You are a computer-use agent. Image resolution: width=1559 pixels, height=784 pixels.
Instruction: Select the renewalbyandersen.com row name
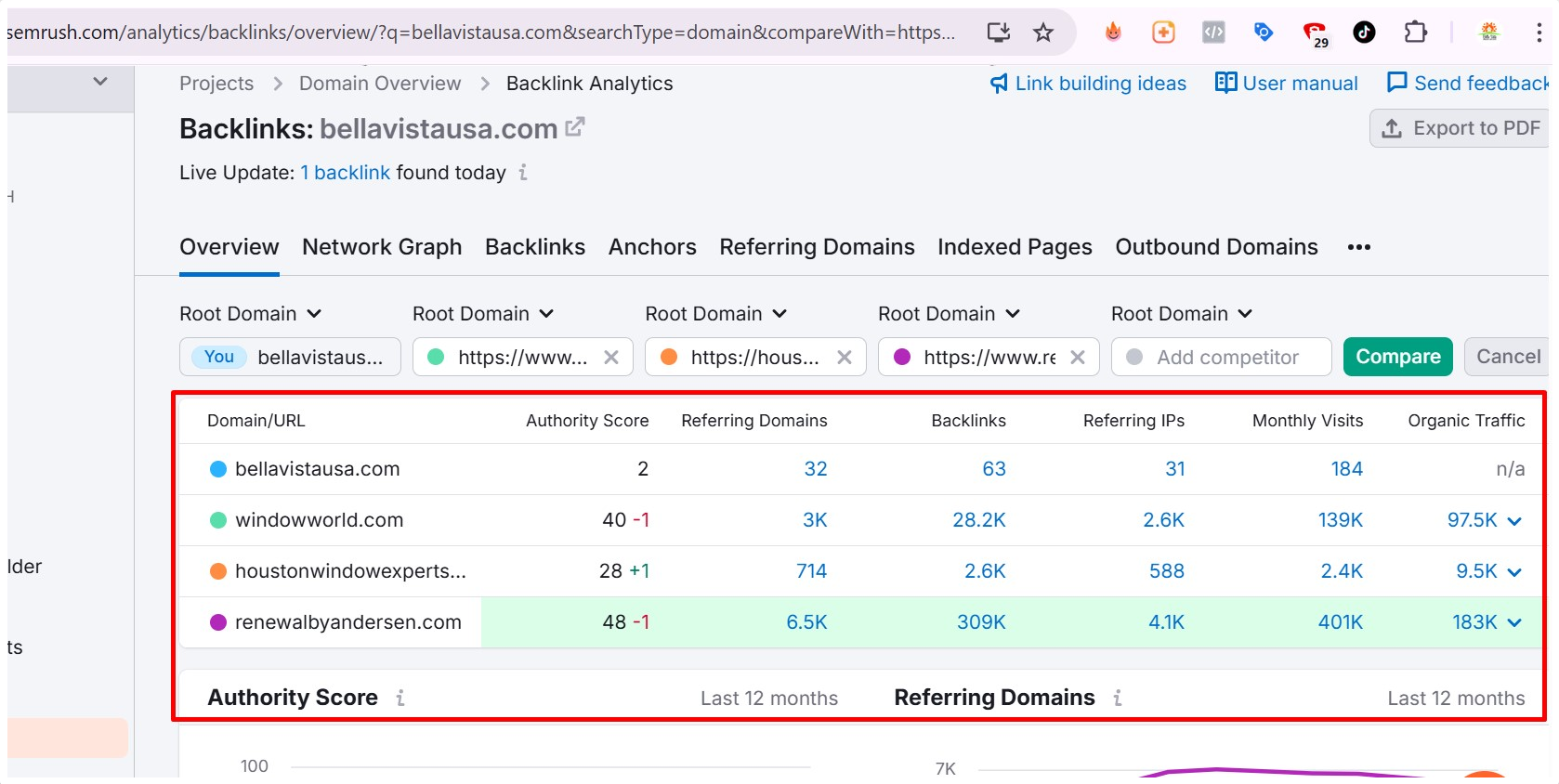tap(348, 622)
